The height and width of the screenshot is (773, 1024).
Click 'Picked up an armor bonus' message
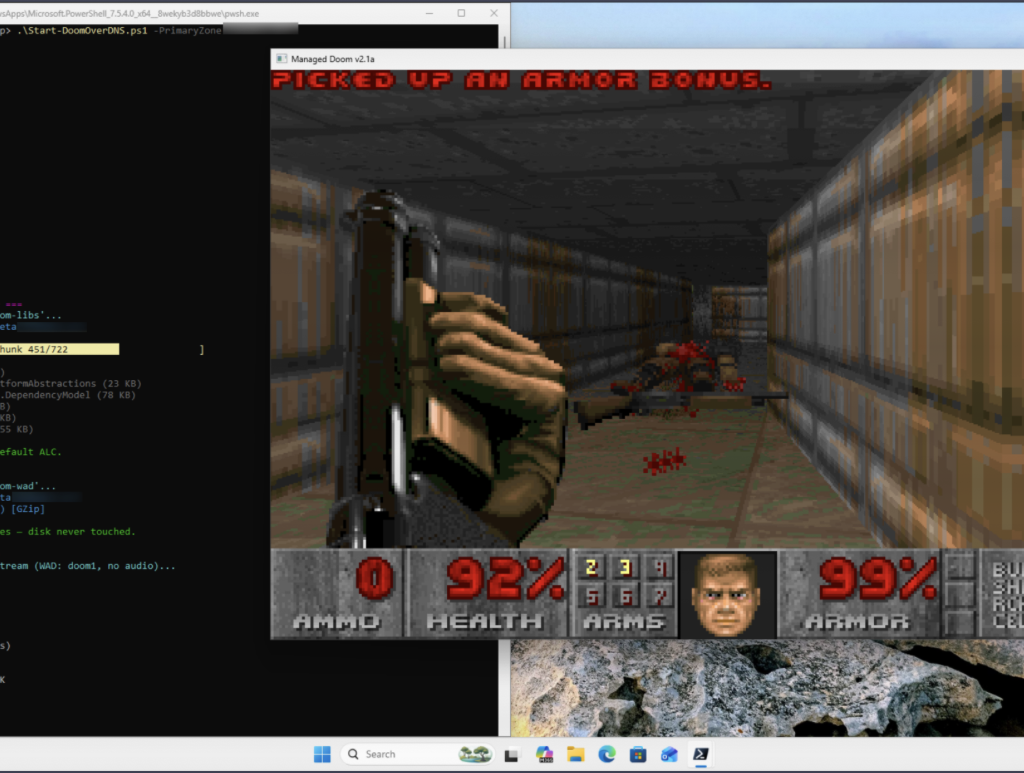click(522, 80)
